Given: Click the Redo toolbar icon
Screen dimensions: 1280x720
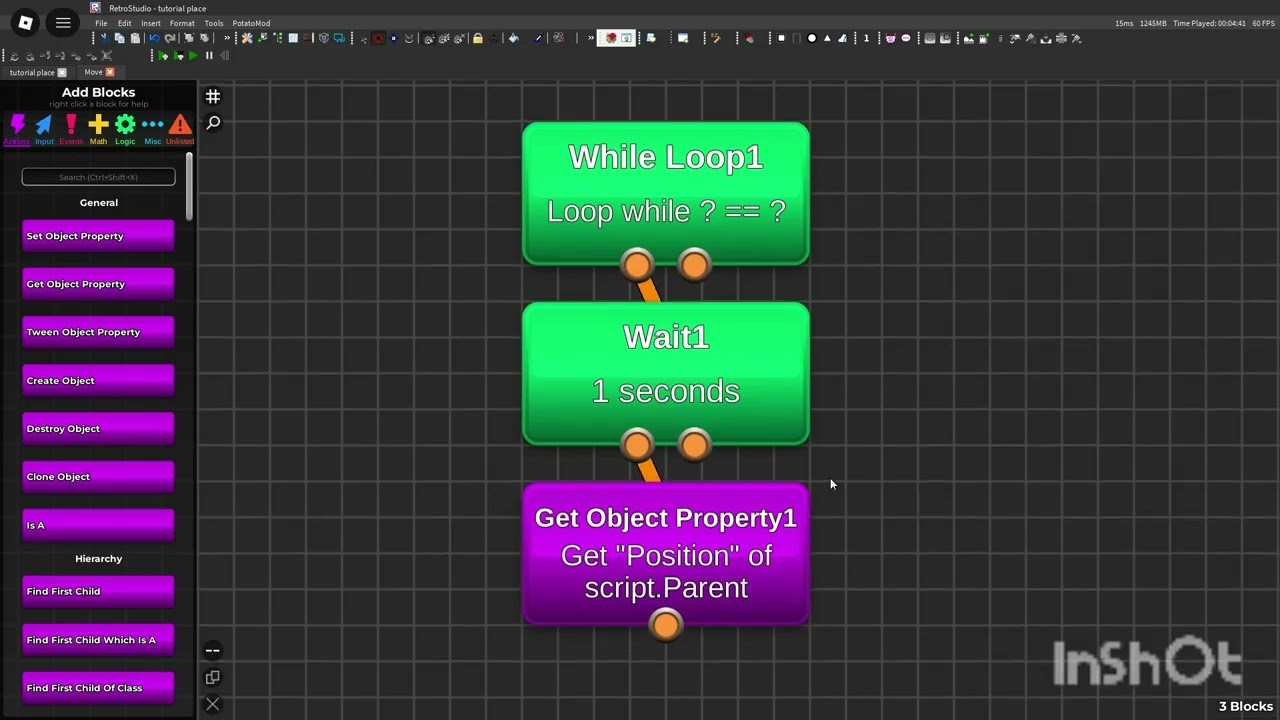Looking at the screenshot, I should click(170, 38).
